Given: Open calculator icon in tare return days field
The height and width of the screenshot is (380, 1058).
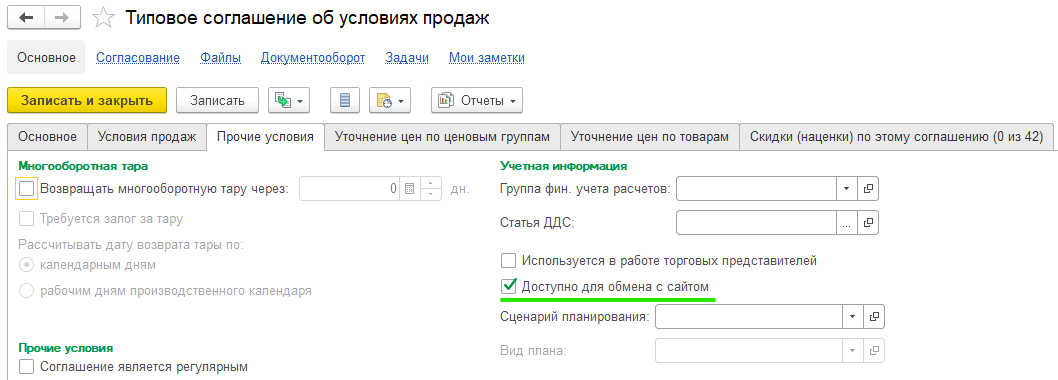Looking at the screenshot, I should (x=410, y=189).
